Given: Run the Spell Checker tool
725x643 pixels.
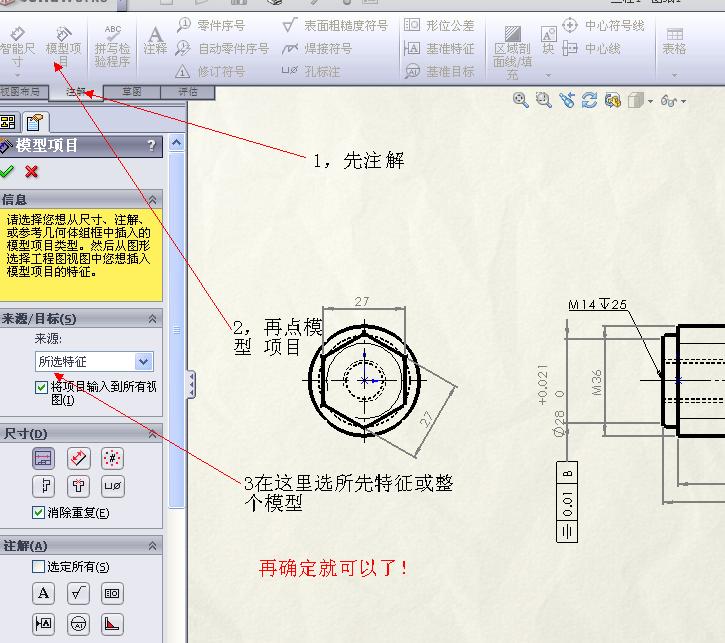Looking at the screenshot, I should [x=112, y=47].
